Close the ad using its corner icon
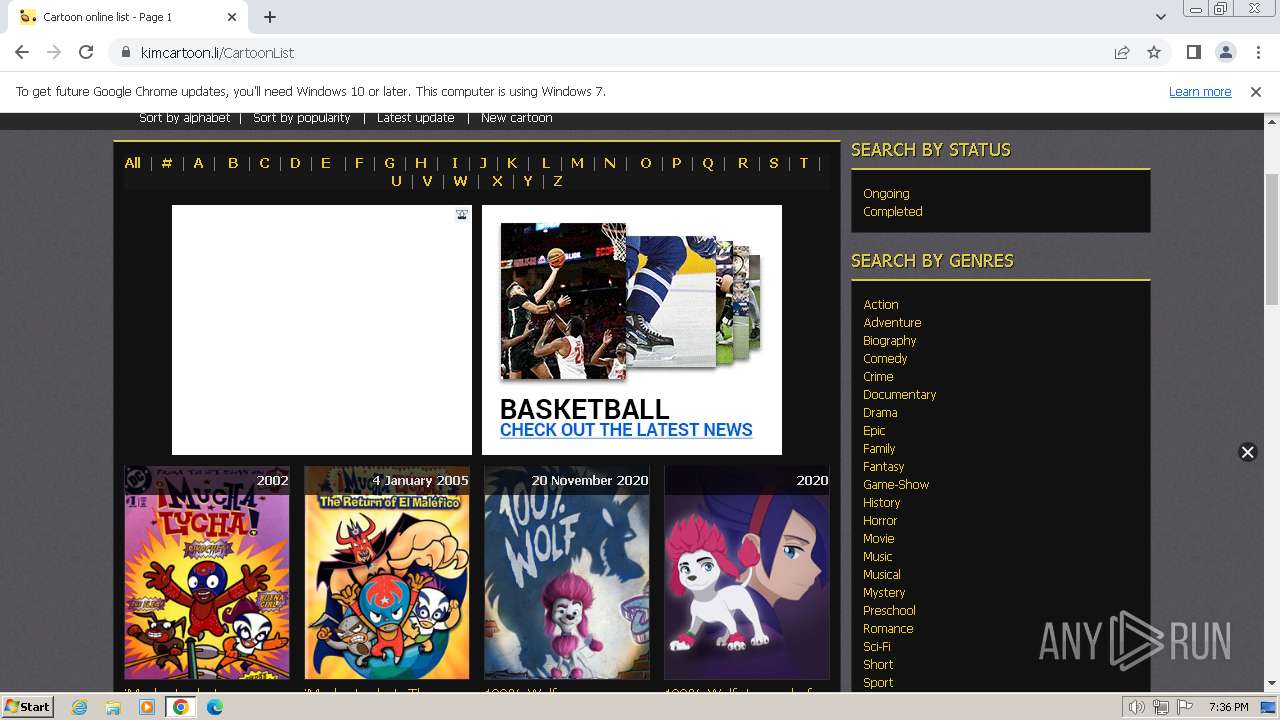Screen dimensions: 1280x720 (462, 214)
